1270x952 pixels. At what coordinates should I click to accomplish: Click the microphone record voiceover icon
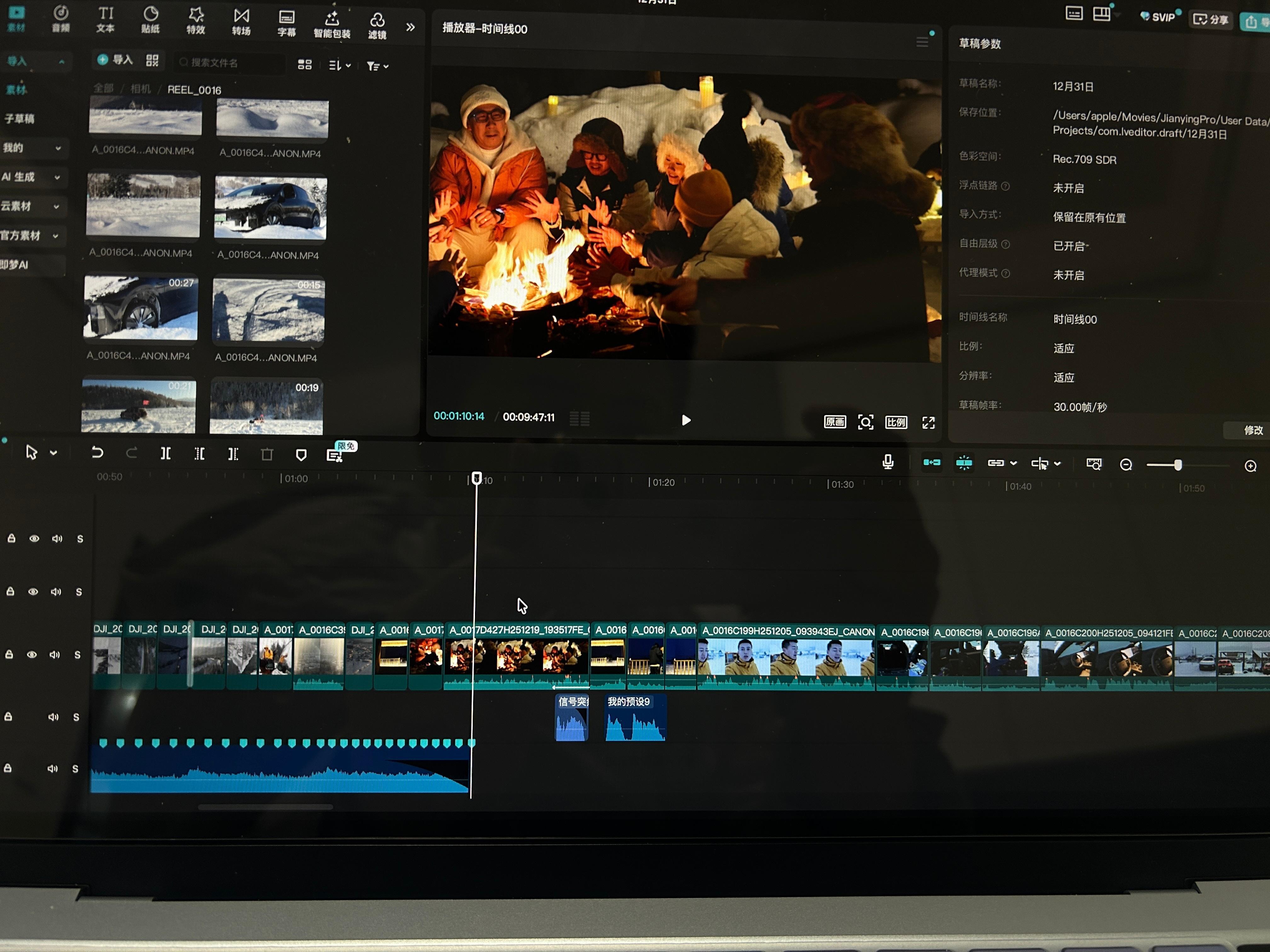tap(888, 462)
